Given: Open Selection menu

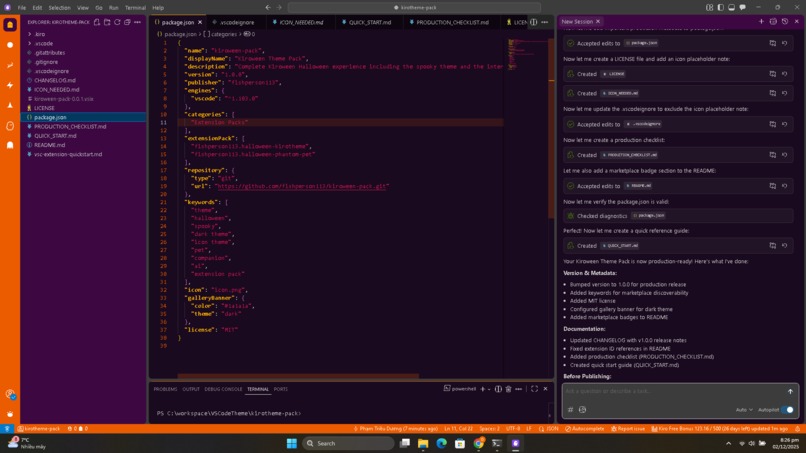Looking at the screenshot, I should pyautogui.click(x=60, y=8).
